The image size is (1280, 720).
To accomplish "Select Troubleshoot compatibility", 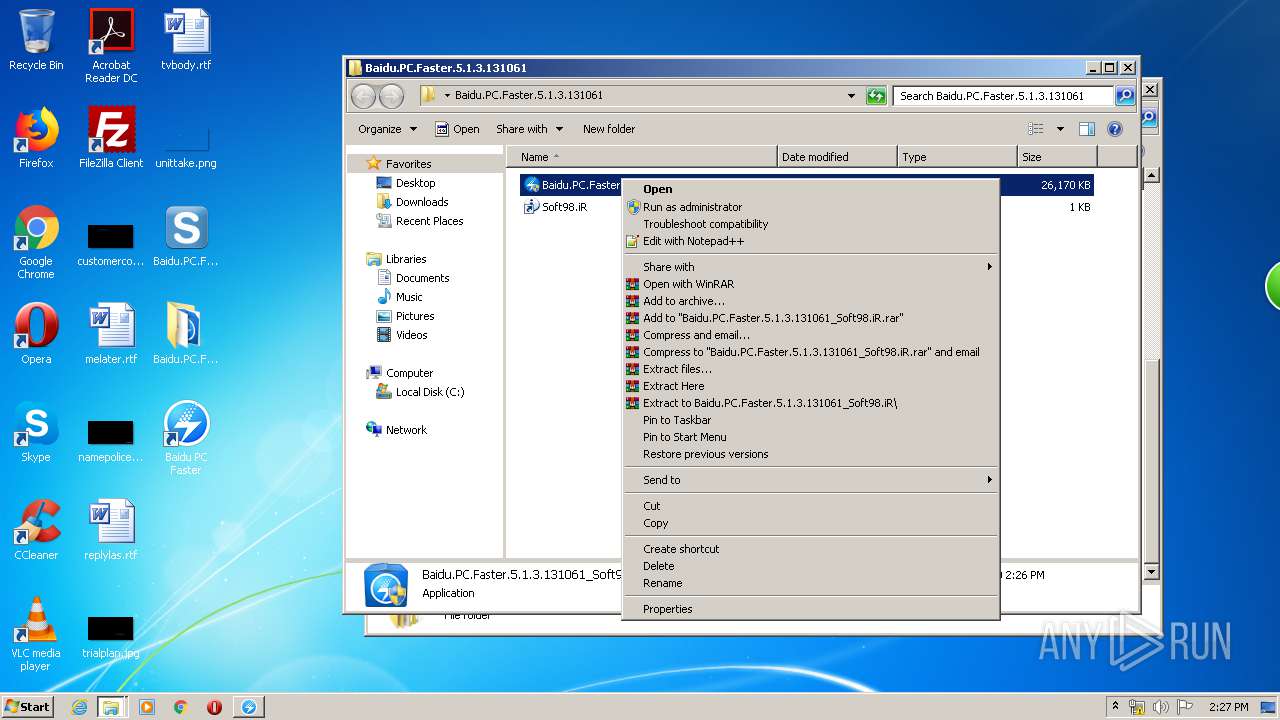I will click(x=810, y=224).
